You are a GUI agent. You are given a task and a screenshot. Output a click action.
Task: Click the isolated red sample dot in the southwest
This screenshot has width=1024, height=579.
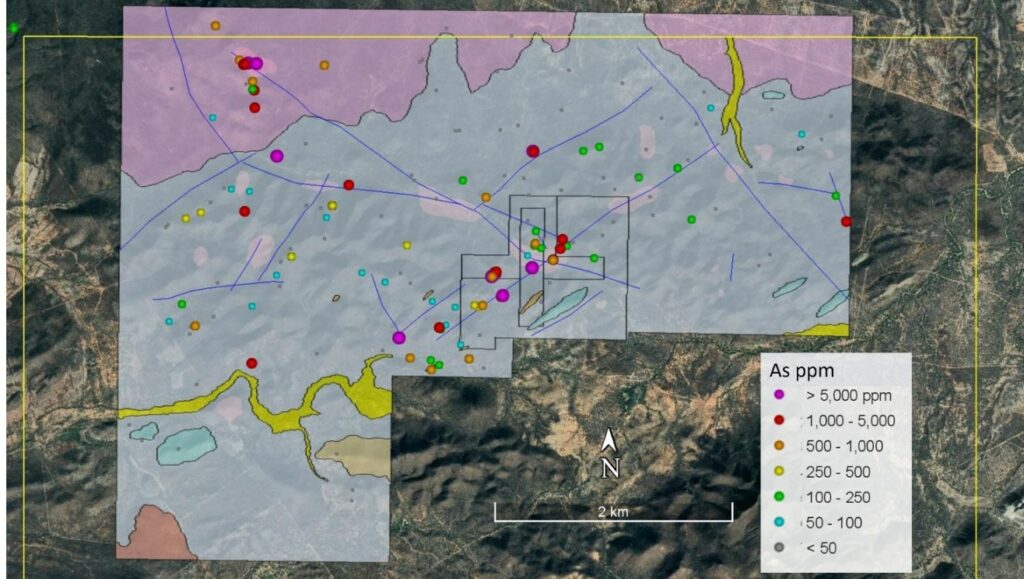click(252, 363)
